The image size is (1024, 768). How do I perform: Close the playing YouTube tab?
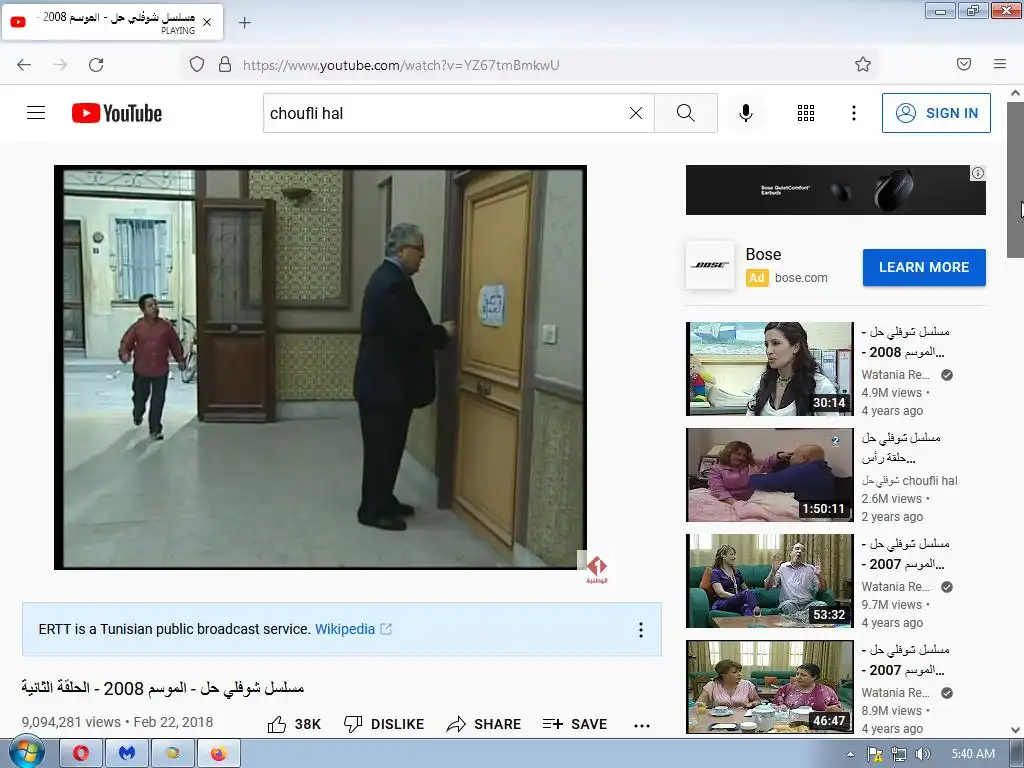pos(207,22)
